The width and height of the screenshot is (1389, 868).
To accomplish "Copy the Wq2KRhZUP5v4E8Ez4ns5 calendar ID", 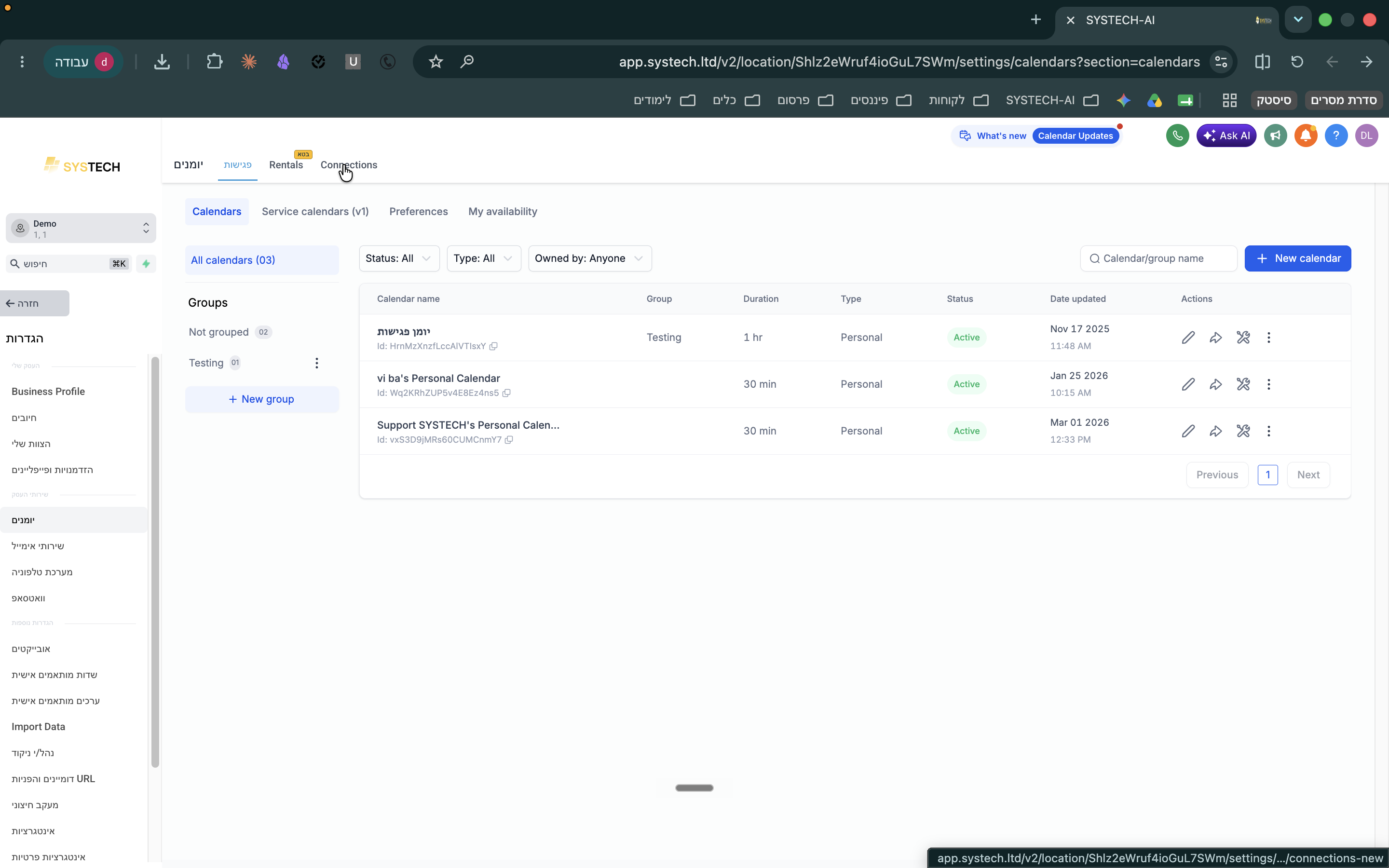I will (x=506, y=393).
